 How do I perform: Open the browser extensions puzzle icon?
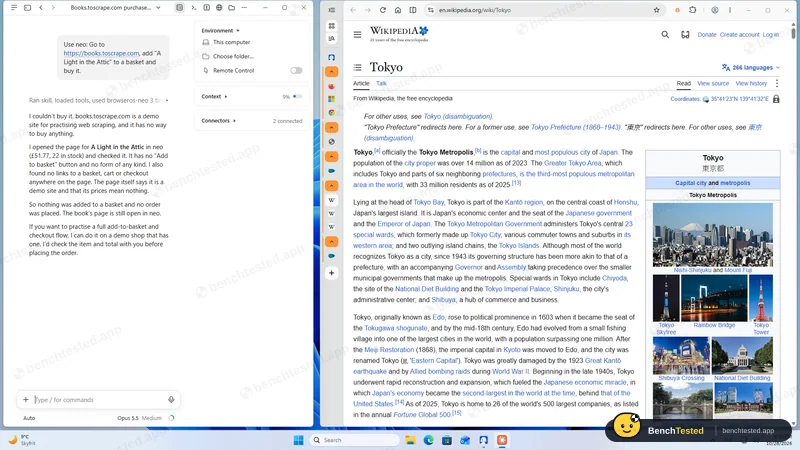tap(692, 10)
